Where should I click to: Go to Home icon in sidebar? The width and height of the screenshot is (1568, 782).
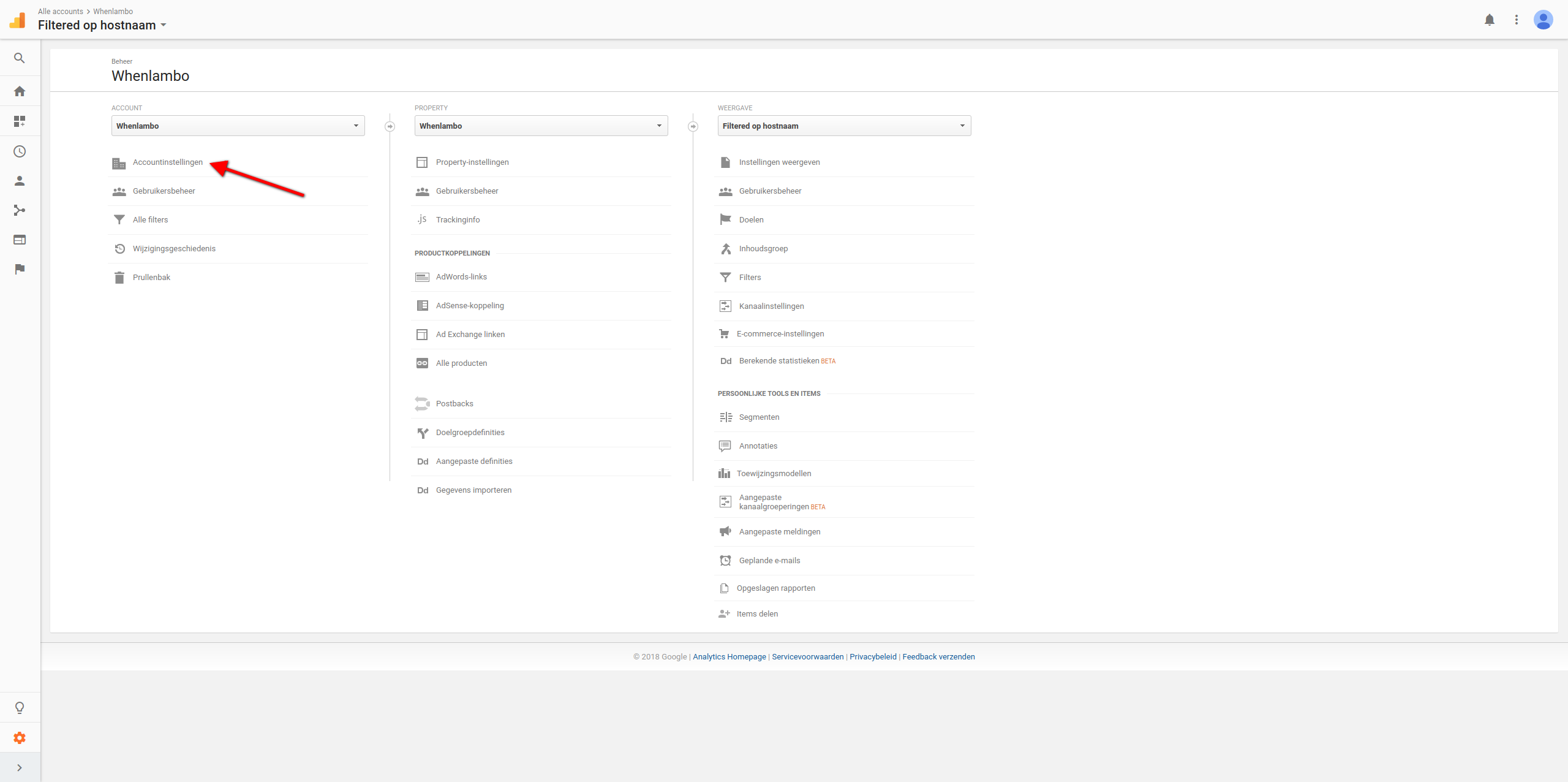pos(20,91)
